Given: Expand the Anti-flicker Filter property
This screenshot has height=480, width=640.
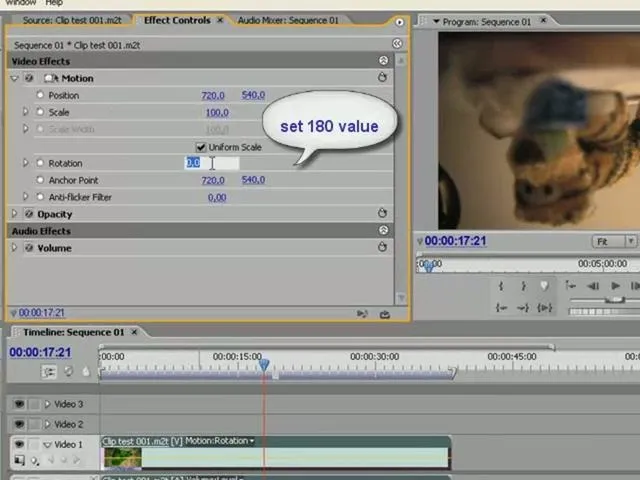Looking at the screenshot, I should (25, 197).
